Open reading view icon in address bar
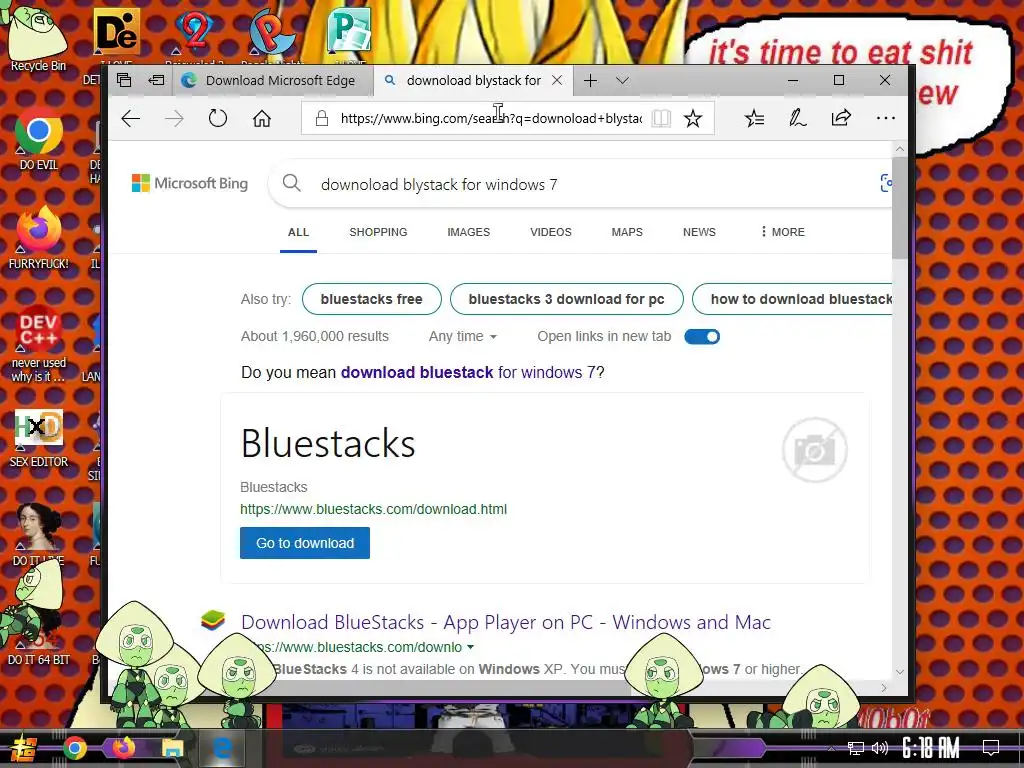 (x=661, y=118)
